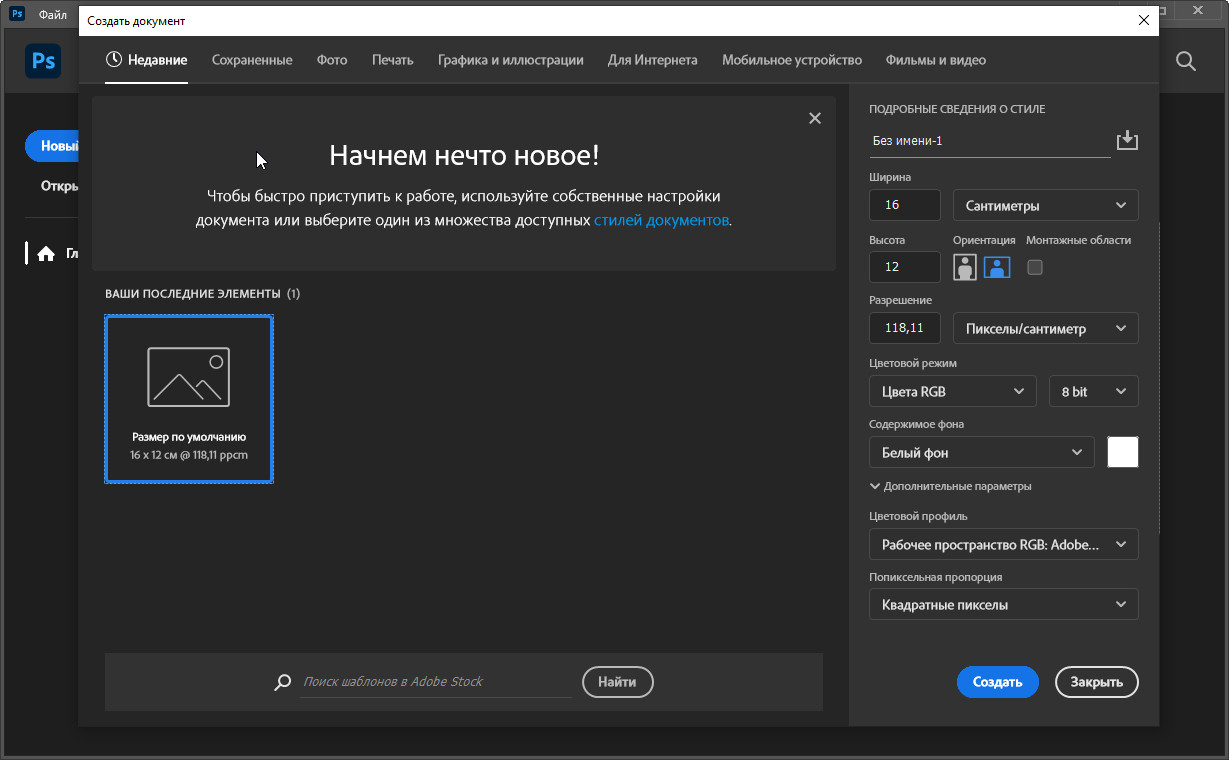
Task: Click the white background color swatch
Action: point(1122,453)
